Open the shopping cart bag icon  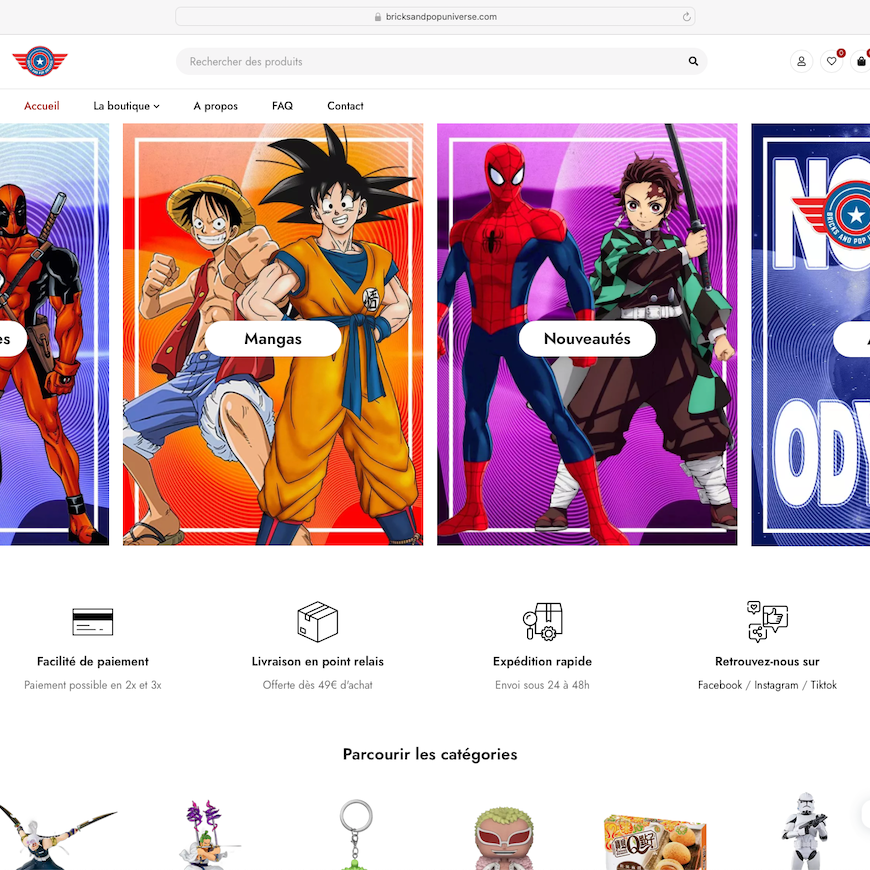860,61
